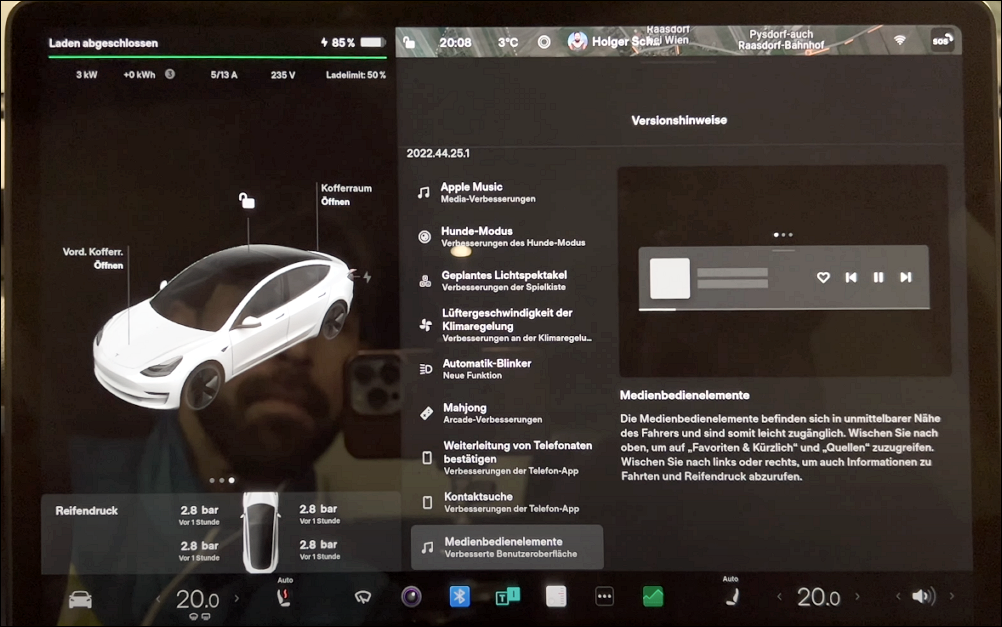Screen dimensions: 1002x627
Task: Raise passenger temperature with right arrow
Action: point(858,596)
